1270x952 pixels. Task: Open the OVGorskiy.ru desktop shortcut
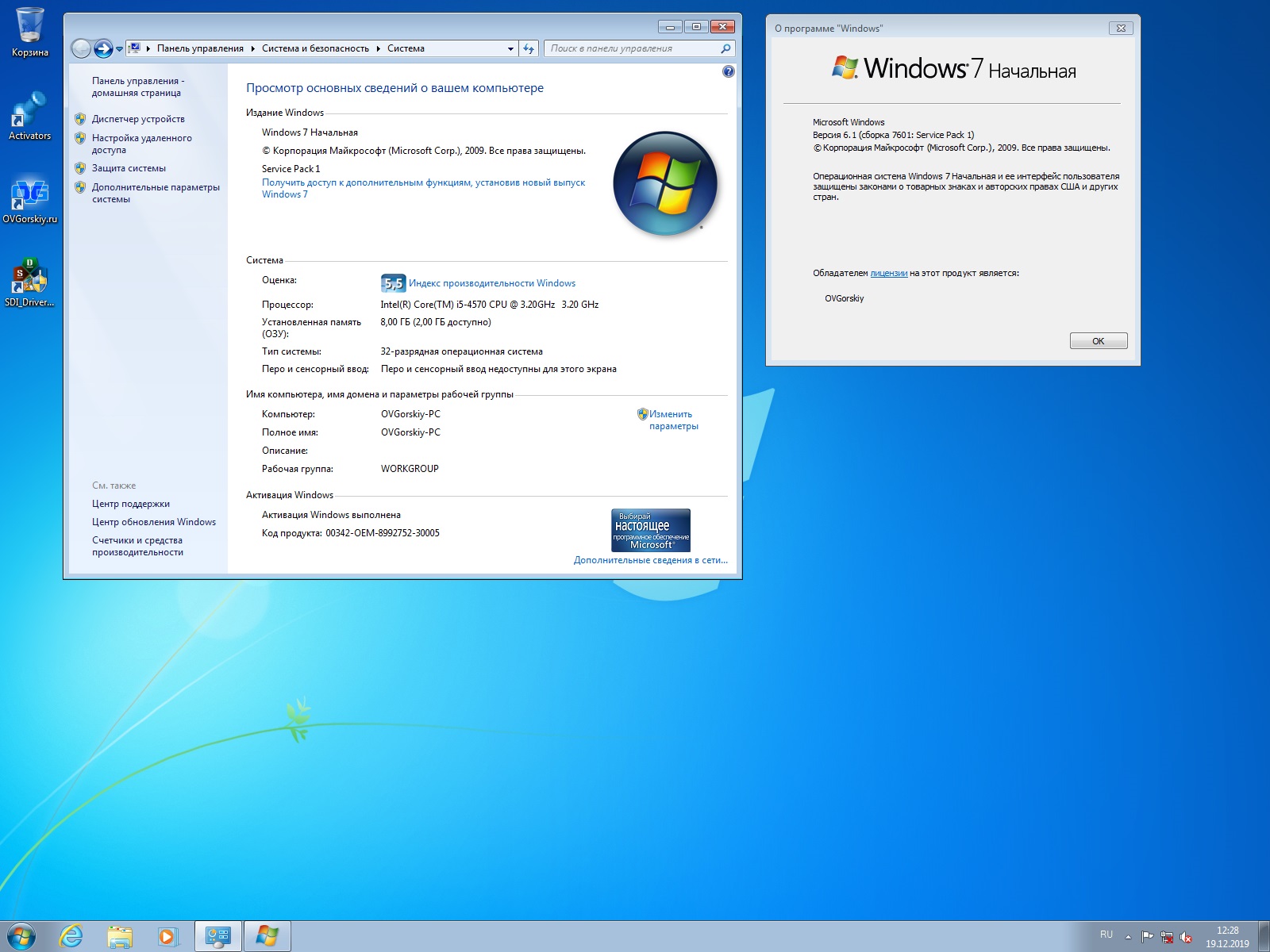[30, 200]
